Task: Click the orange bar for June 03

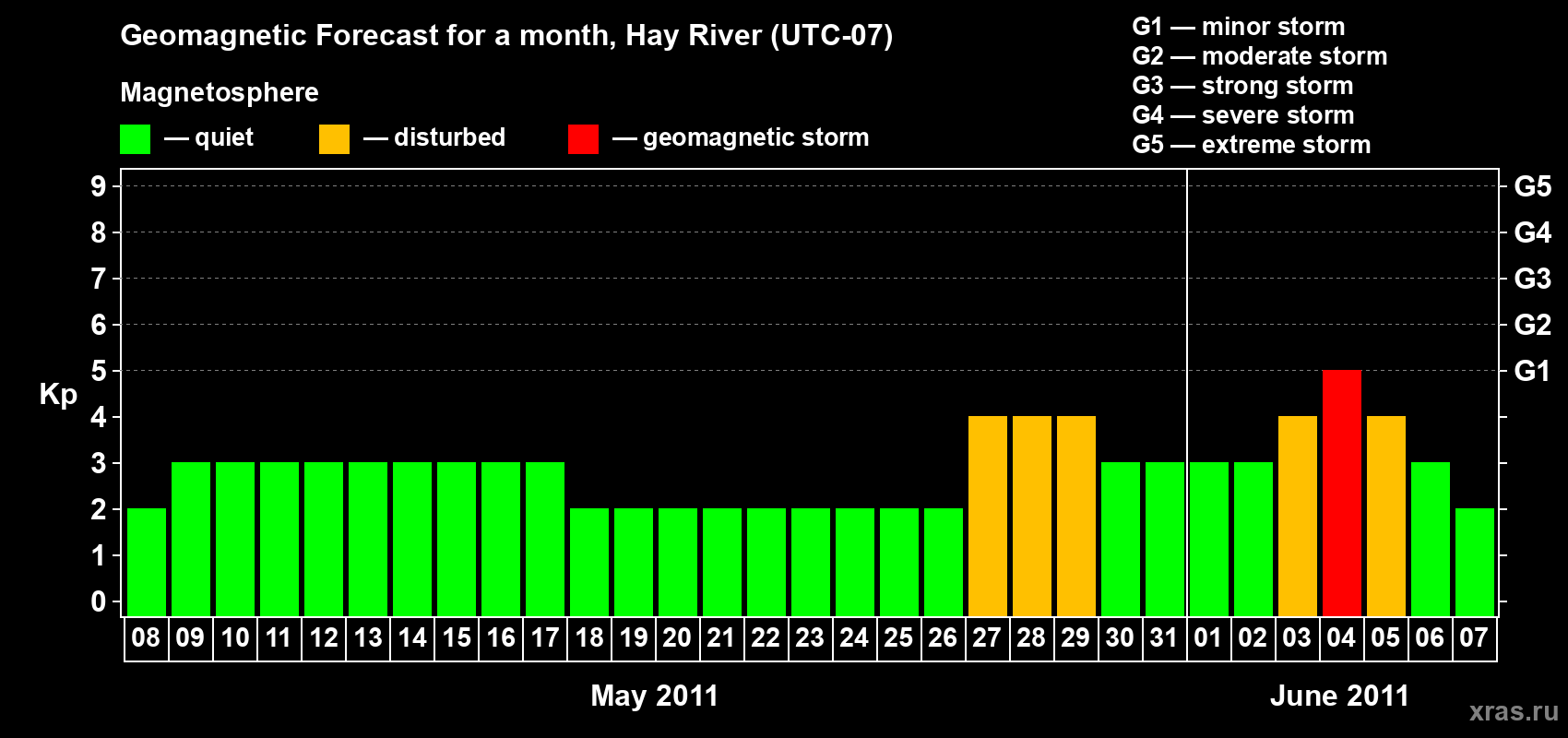Action: [1297, 516]
